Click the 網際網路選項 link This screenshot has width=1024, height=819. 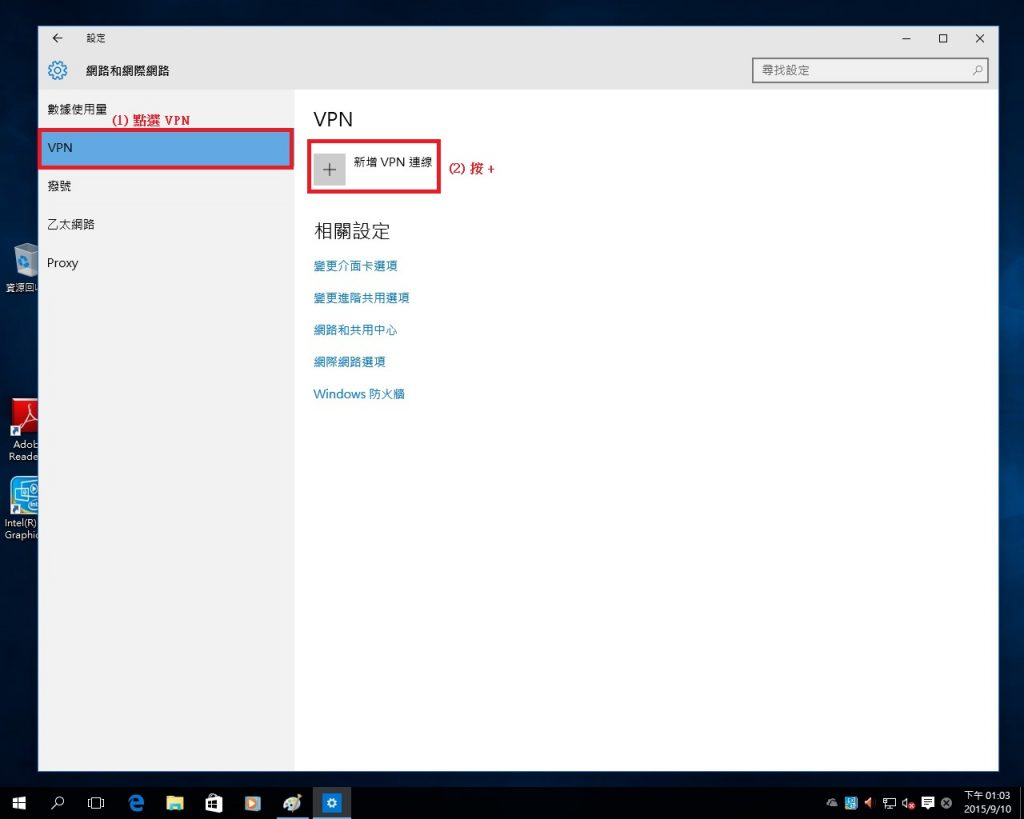point(351,362)
